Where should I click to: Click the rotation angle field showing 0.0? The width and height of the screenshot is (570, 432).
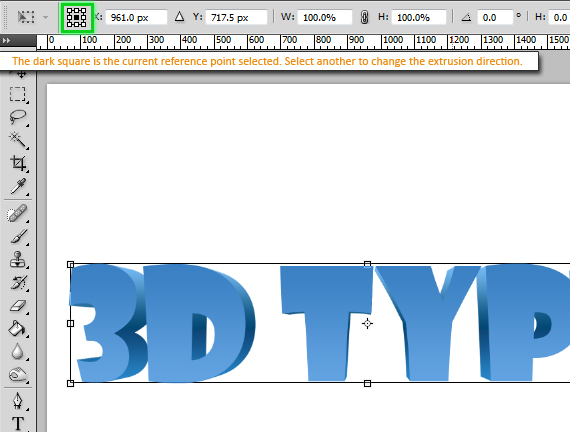pos(495,17)
